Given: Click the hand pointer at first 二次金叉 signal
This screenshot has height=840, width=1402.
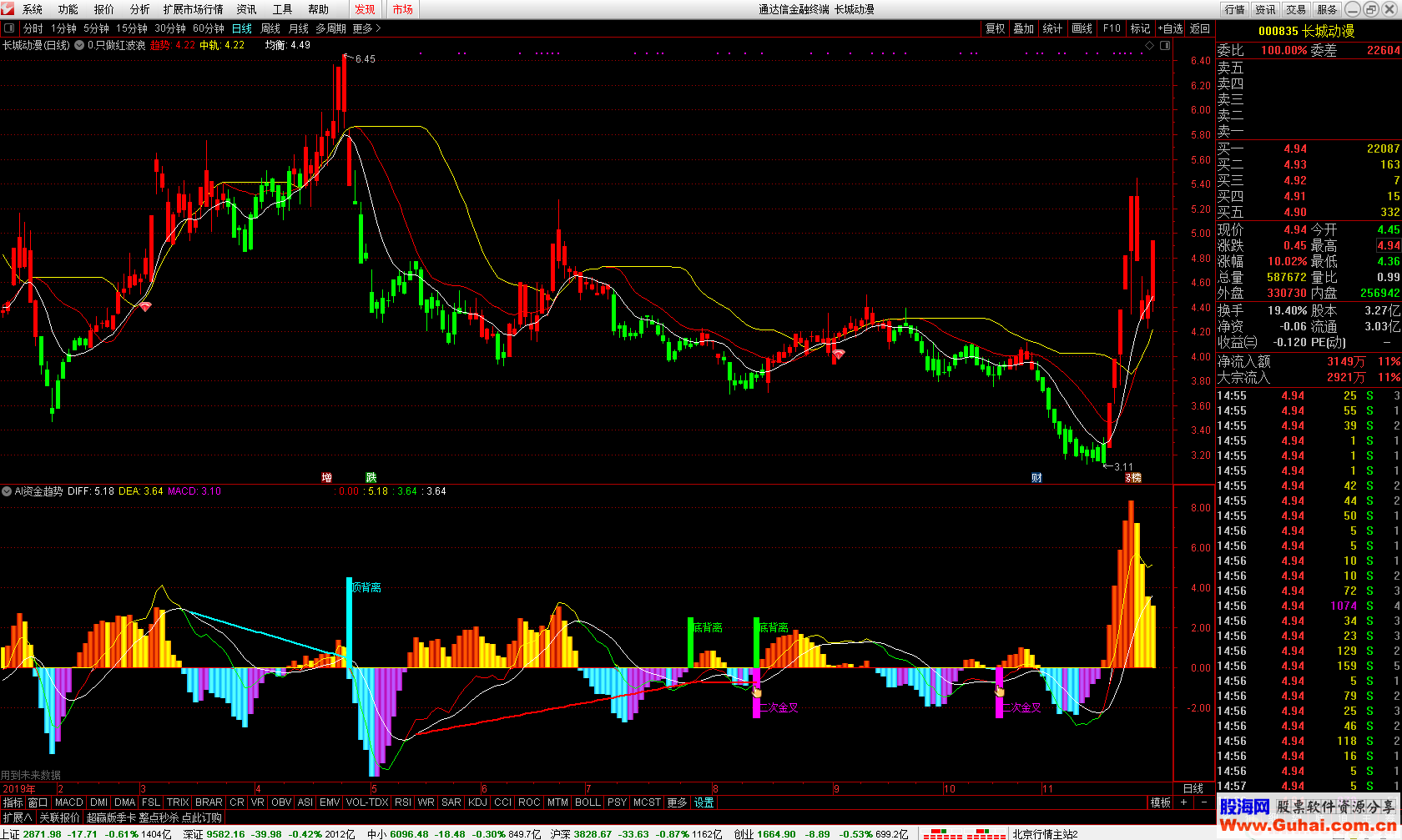Looking at the screenshot, I should pos(757,692).
